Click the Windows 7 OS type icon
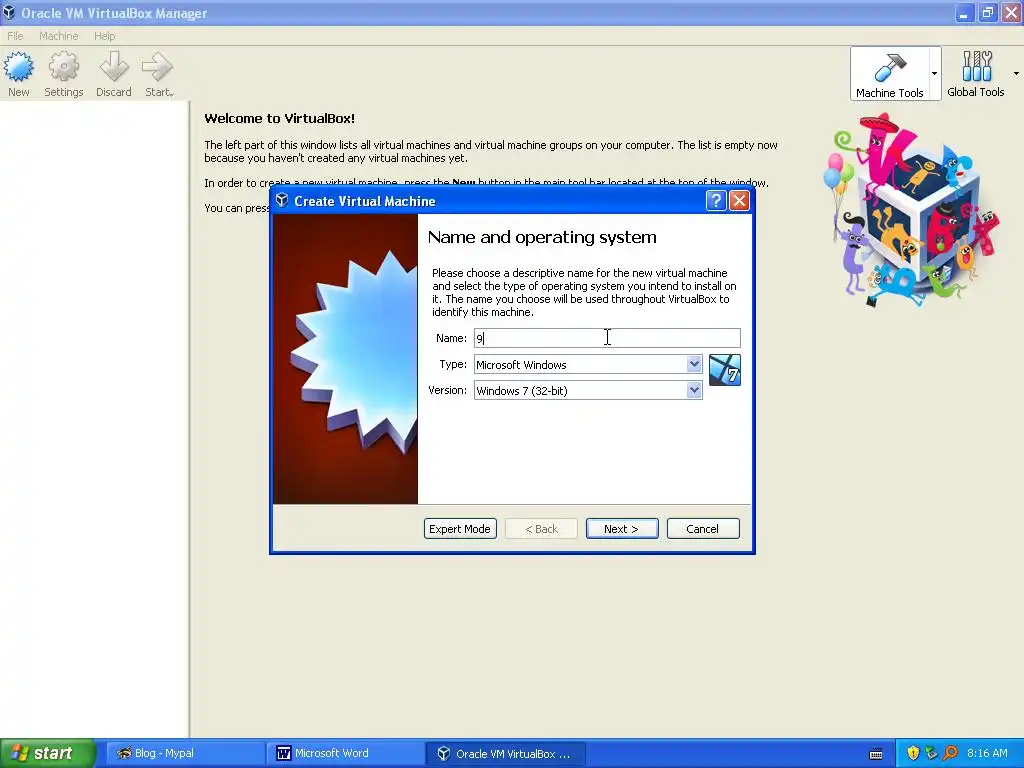 coord(724,370)
